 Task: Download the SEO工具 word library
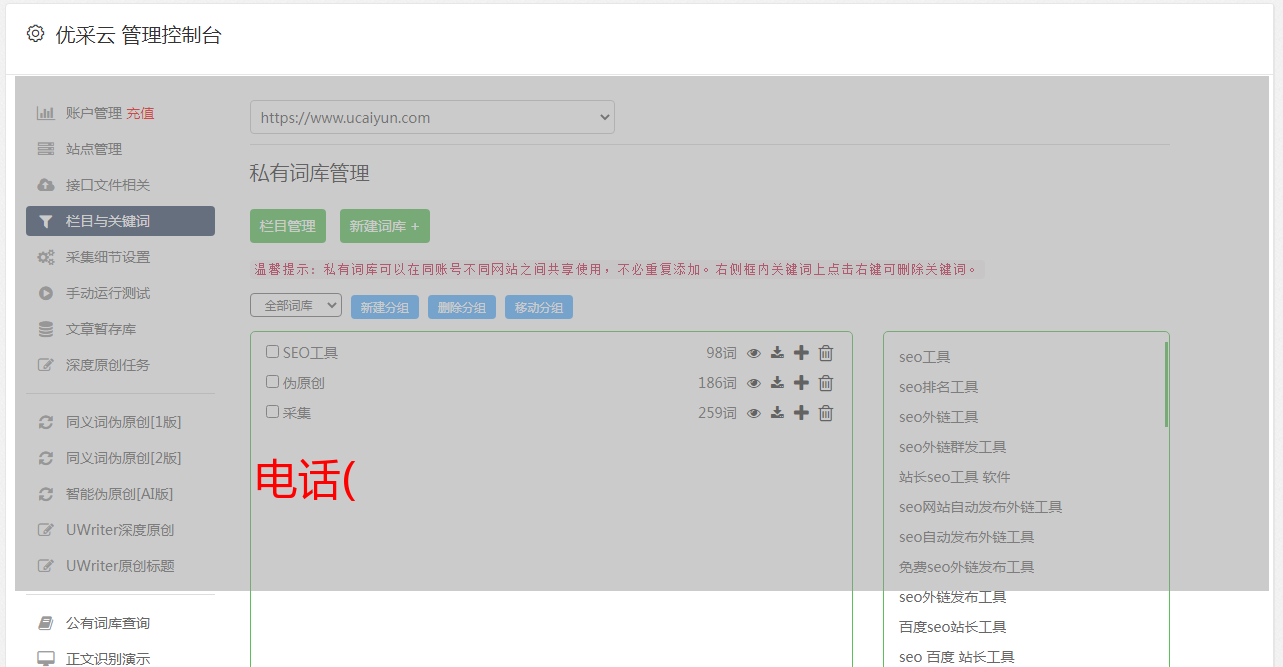(x=777, y=353)
